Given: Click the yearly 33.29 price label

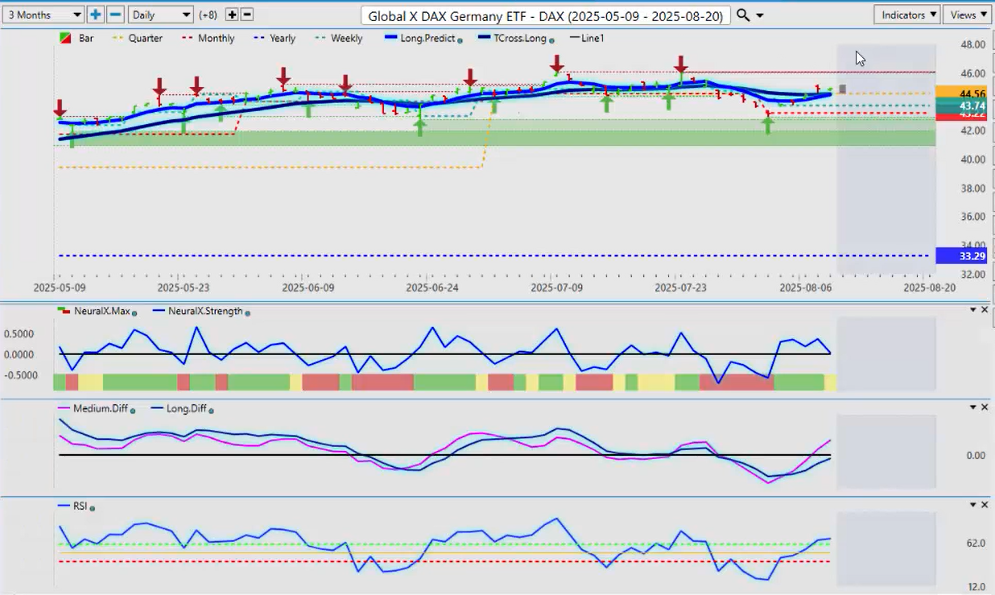Looking at the screenshot, I should [x=961, y=256].
